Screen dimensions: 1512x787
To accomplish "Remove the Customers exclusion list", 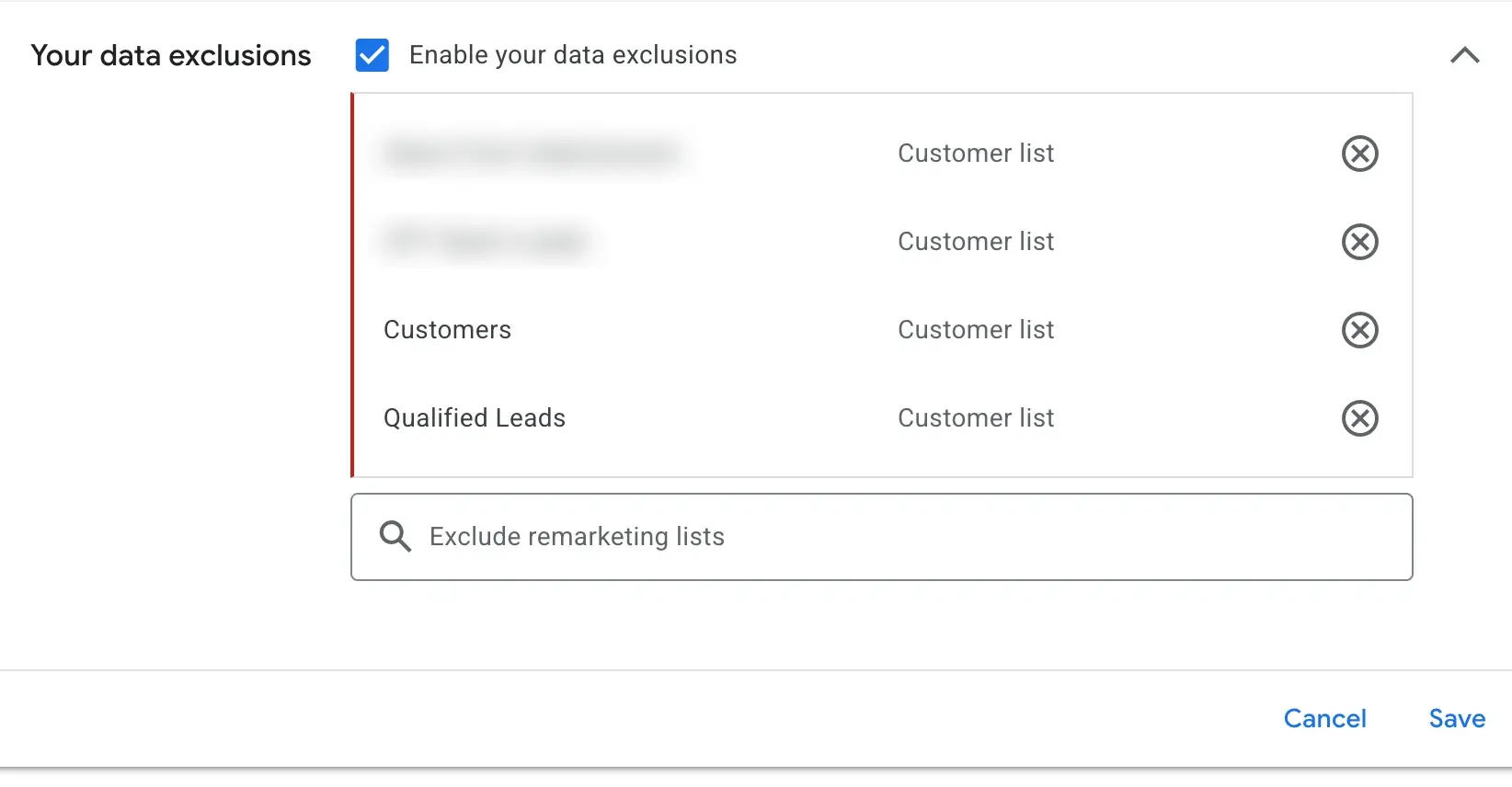I will coord(1359,330).
